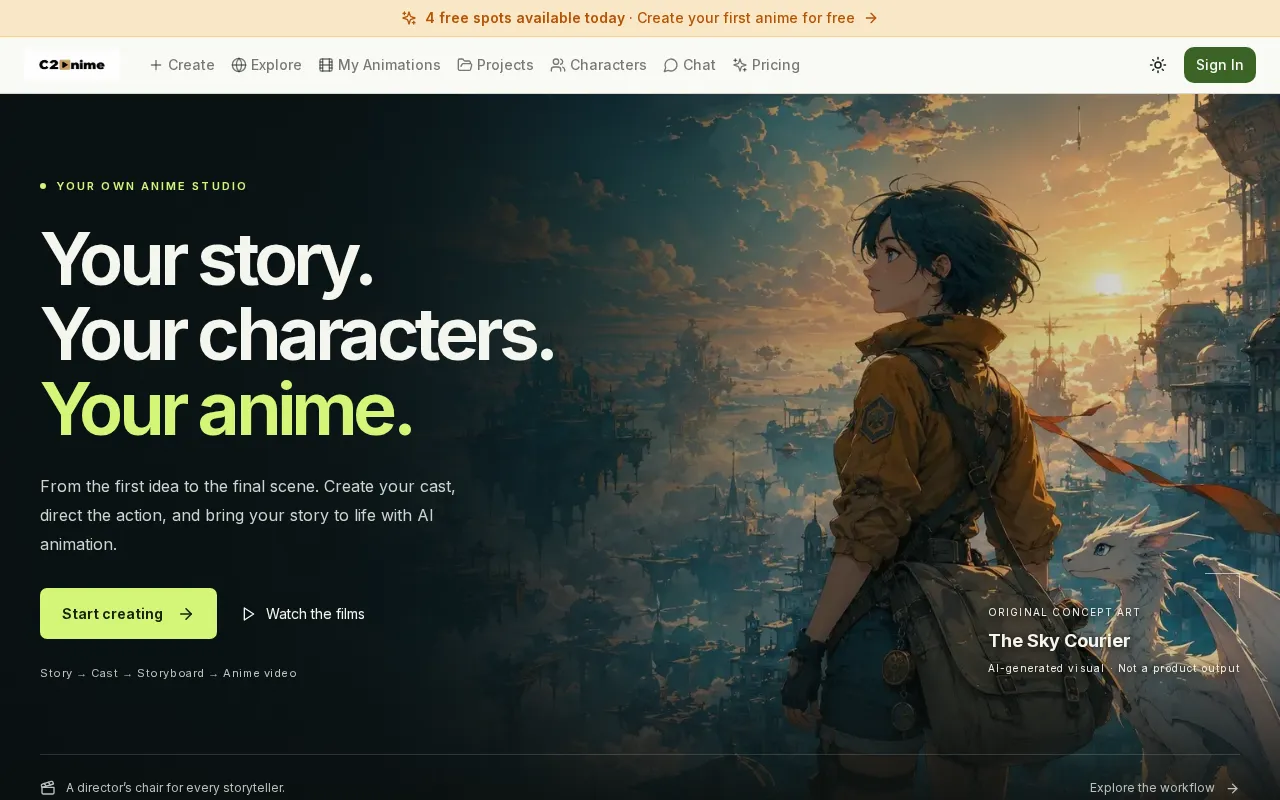Click the play triangle icon next to Watch the films
This screenshot has height=800, width=1280.
coord(249,614)
